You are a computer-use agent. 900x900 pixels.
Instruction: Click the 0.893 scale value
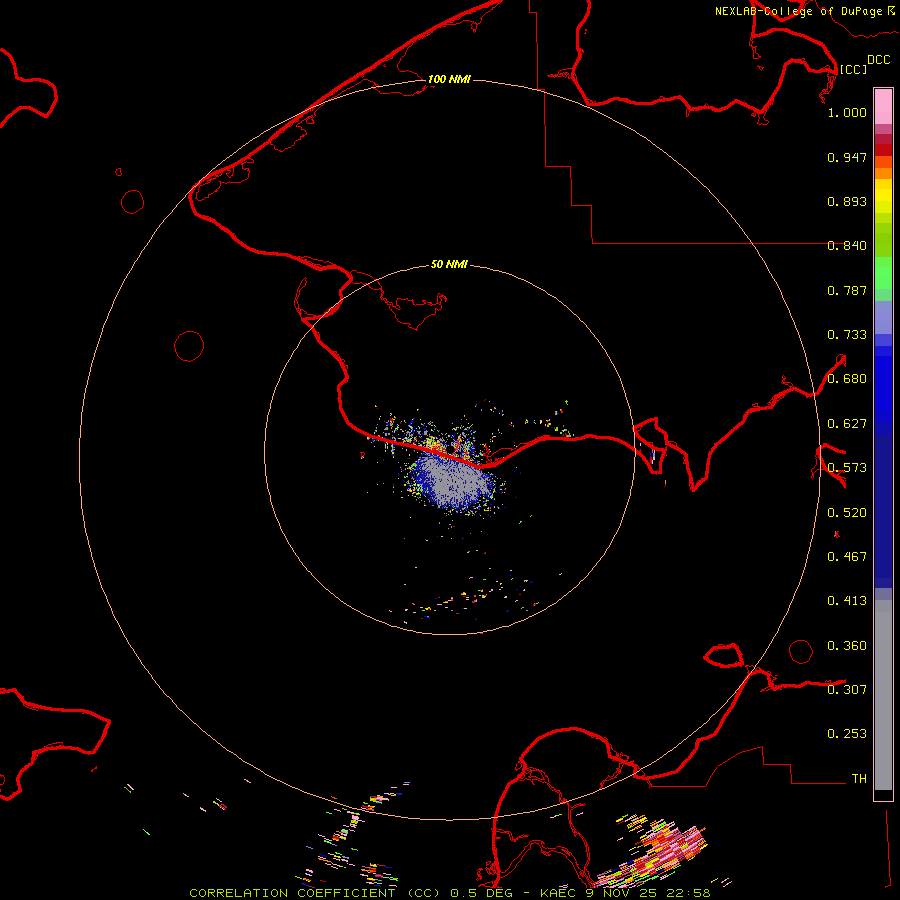(x=847, y=201)
